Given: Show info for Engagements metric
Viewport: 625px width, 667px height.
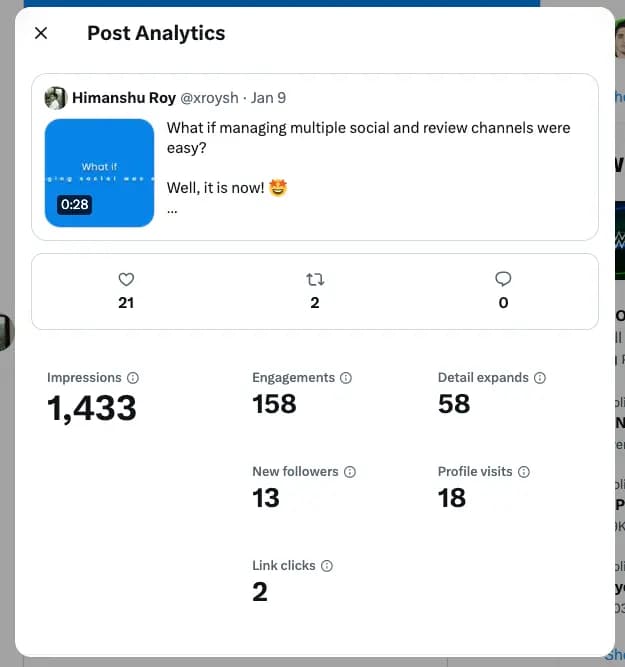Looking at the screenshot, I should pyautogui.click(x=346, y=378).
